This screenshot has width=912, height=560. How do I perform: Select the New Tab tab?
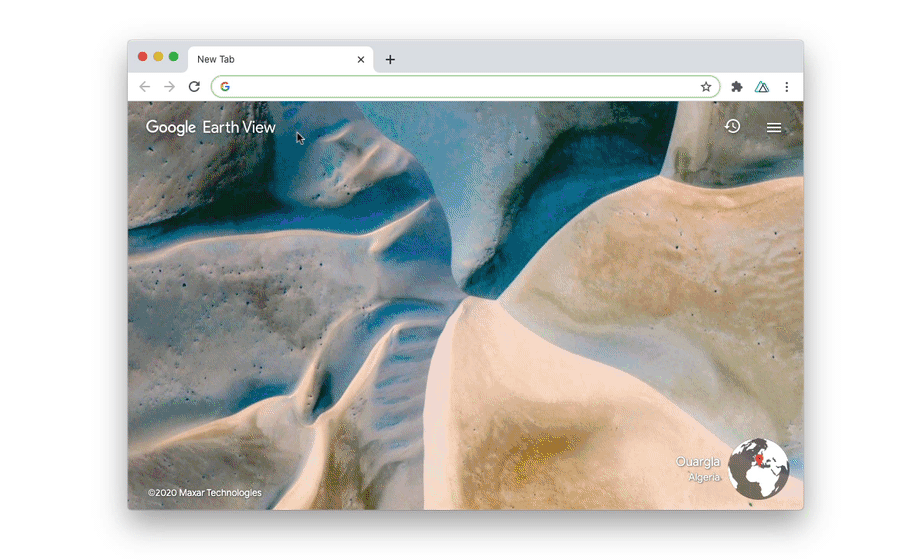pyautogui.click(x=280, y=59)
